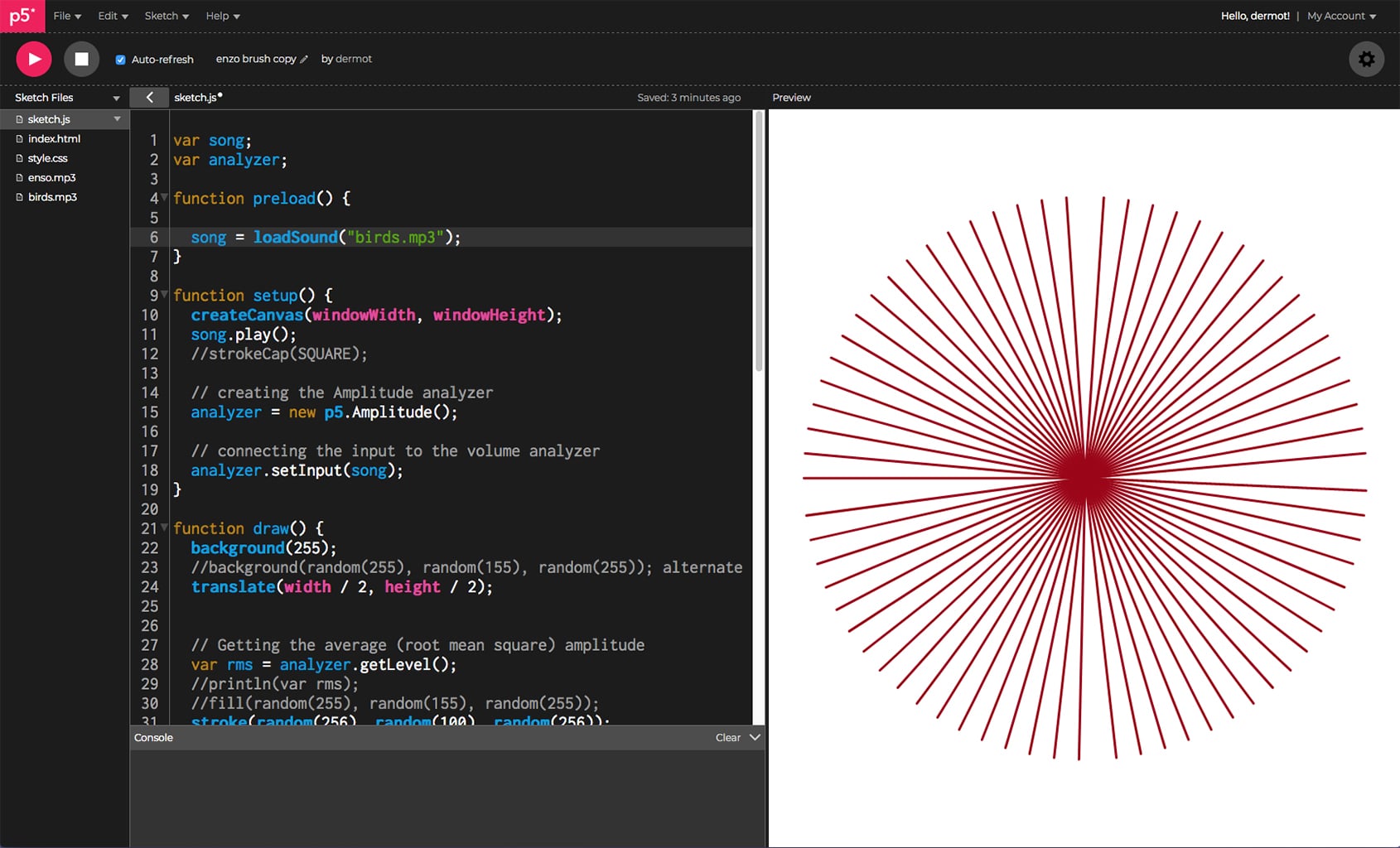Click the code editor vertical scrollbar
The width and height of the screenshot is (1400, 848).
pyautogui.click(x=758, y=240)
